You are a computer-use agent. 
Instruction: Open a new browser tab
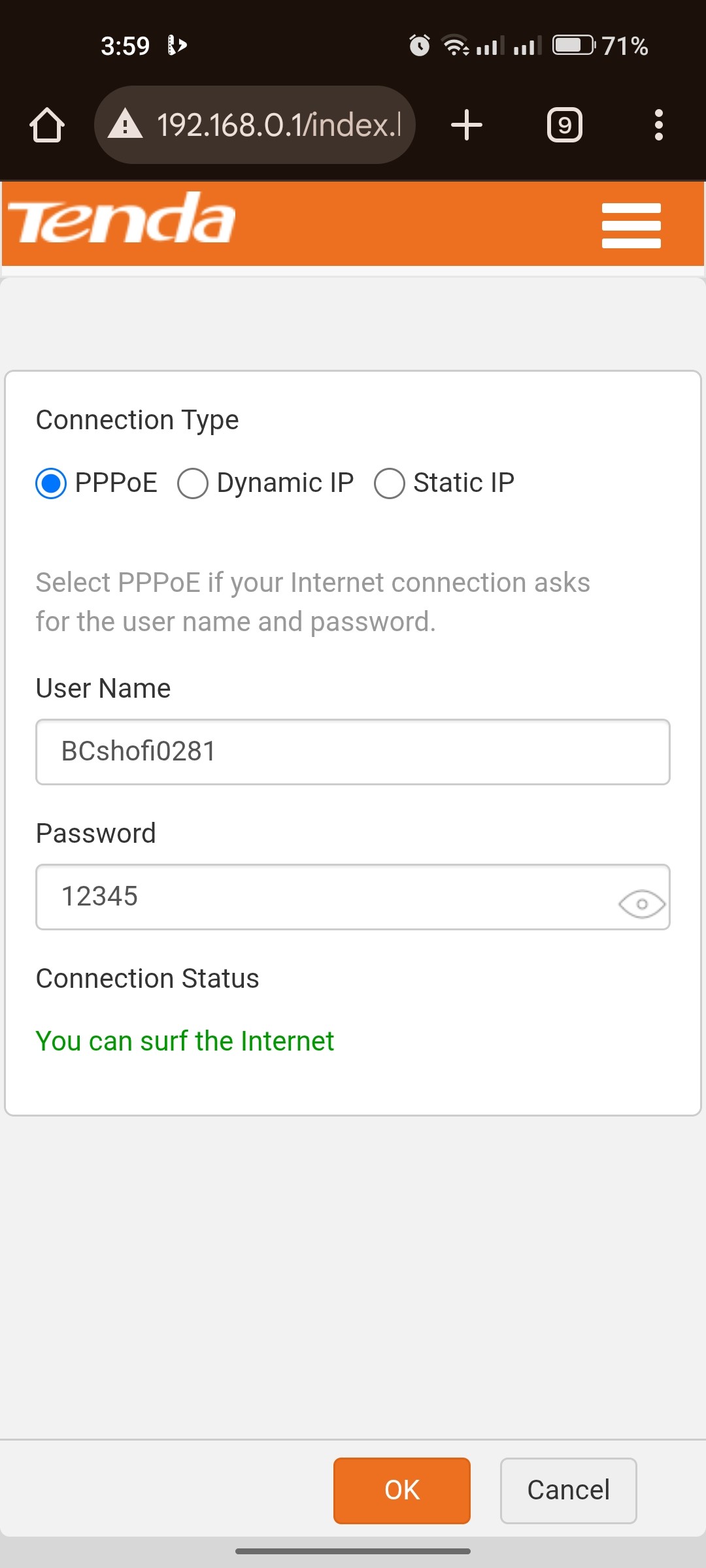(467, 125)
